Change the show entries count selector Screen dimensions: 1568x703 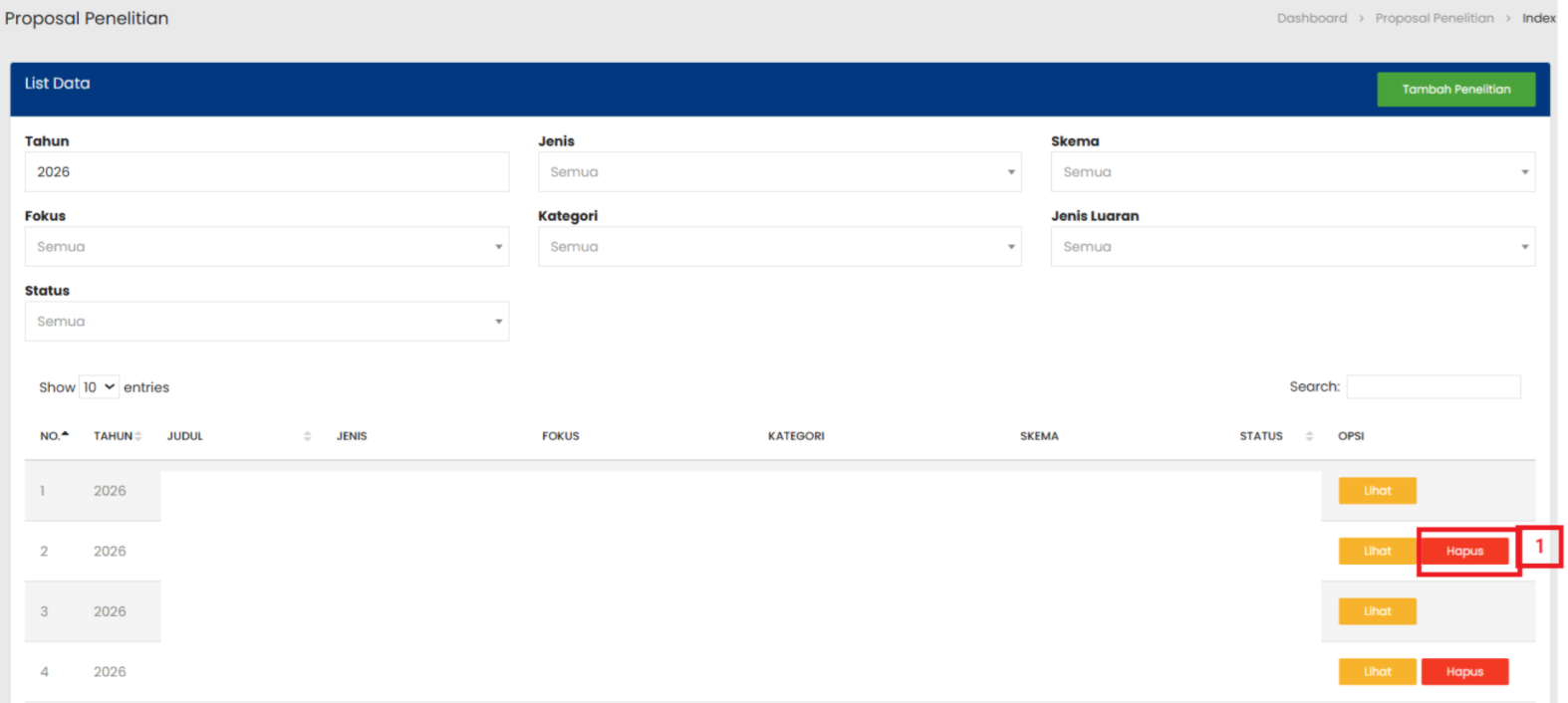[99, 387]
